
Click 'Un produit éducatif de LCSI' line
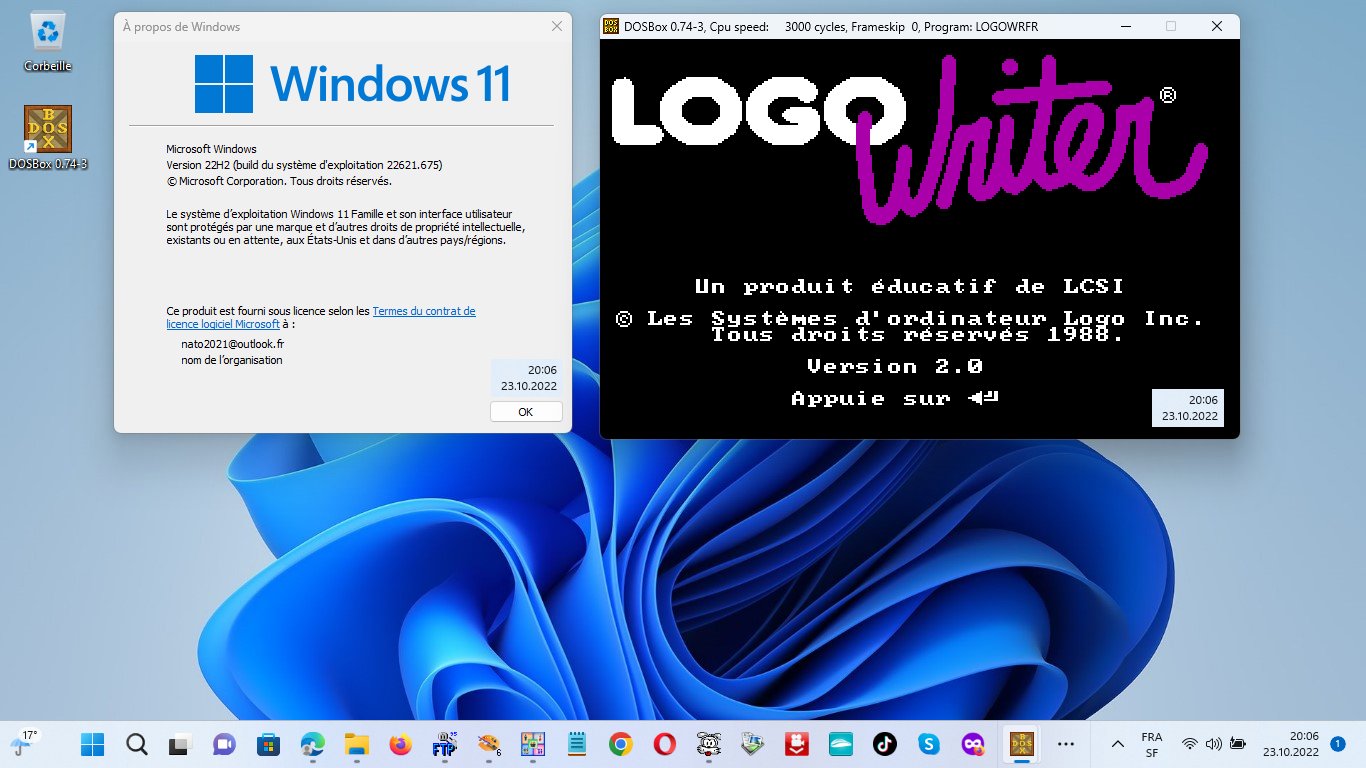909,287
